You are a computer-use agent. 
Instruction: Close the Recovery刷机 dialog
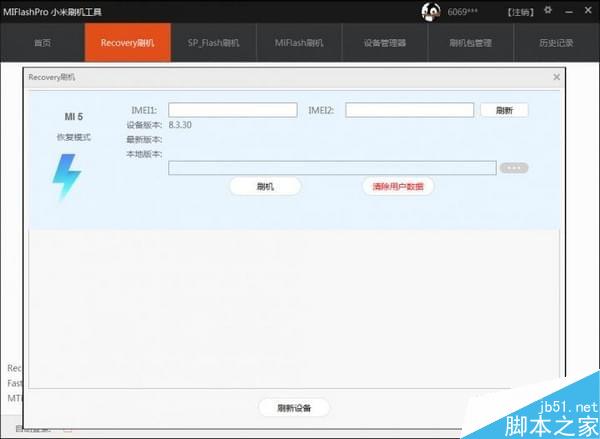point(557,77)
